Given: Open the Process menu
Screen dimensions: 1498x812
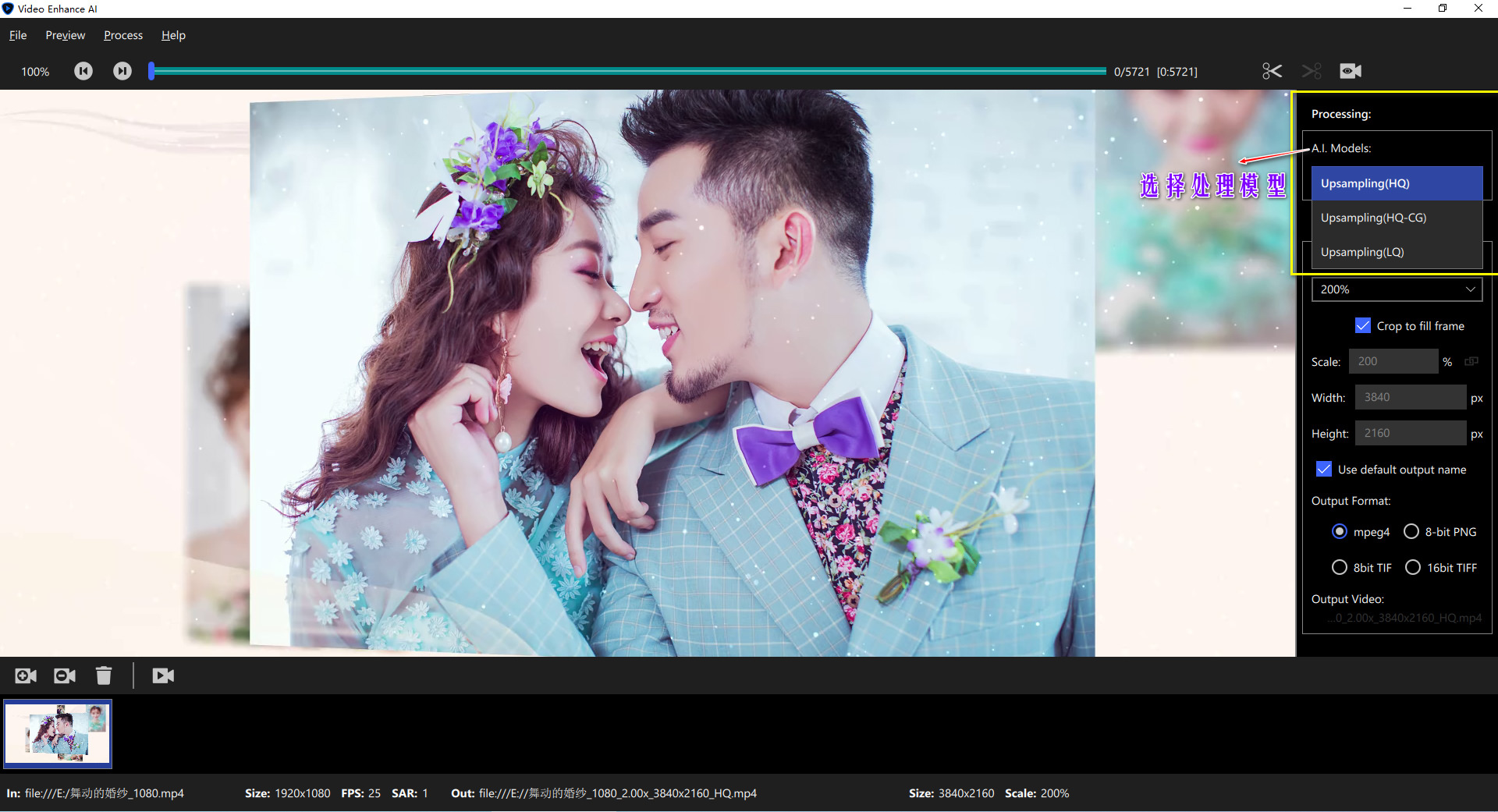Looking at the screenshot, I should tap(123, 35).
